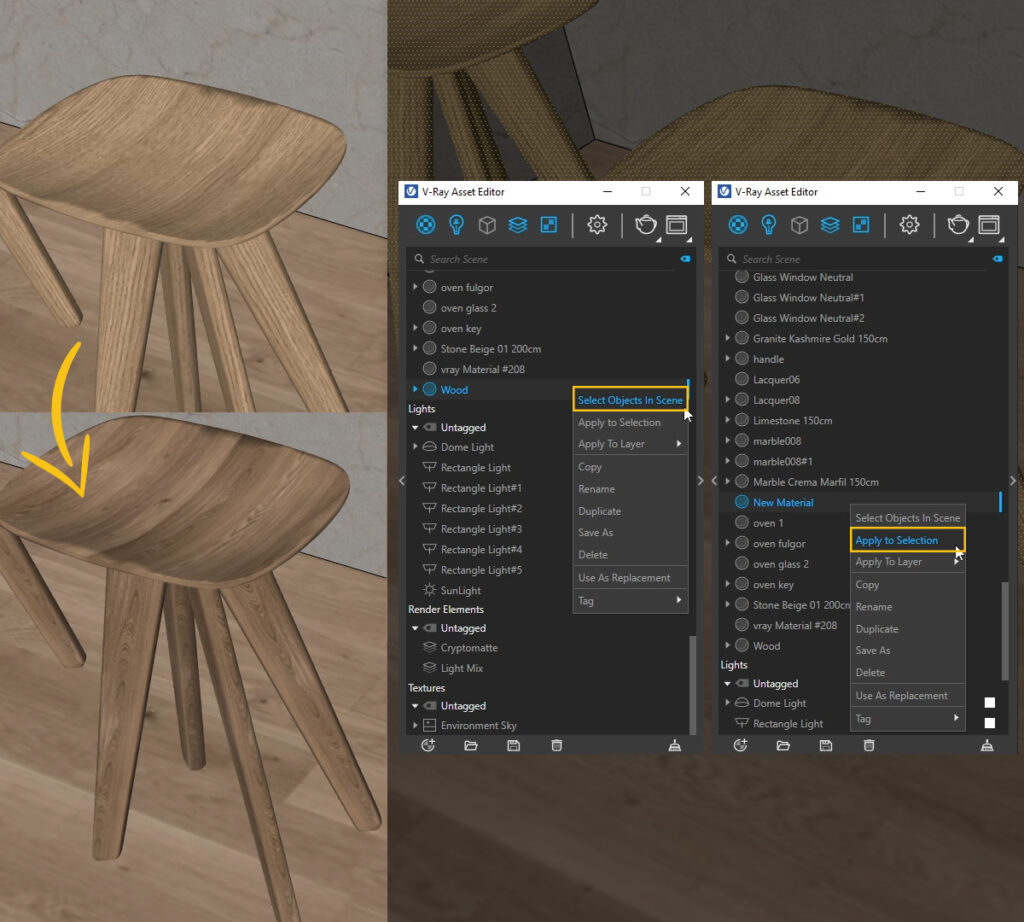1024x922 pixels.
Task: Click purge broom icon in left Asset Editor
Action: (676, 745)
